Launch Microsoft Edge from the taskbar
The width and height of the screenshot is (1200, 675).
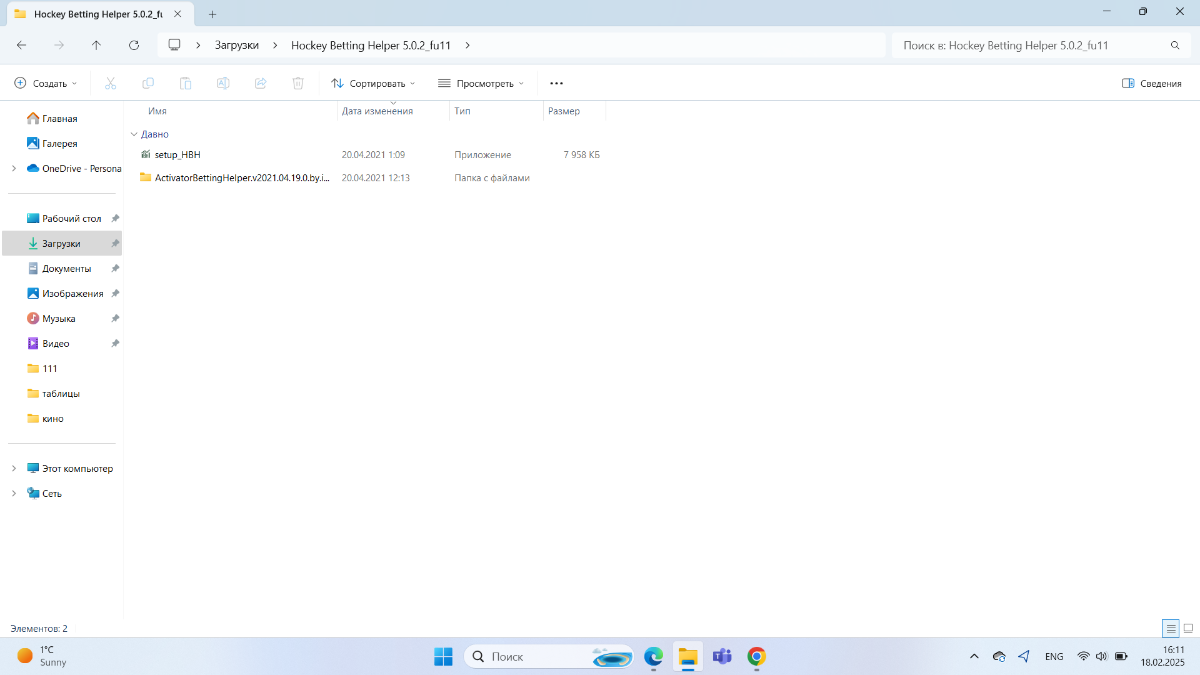coord(653,656)
